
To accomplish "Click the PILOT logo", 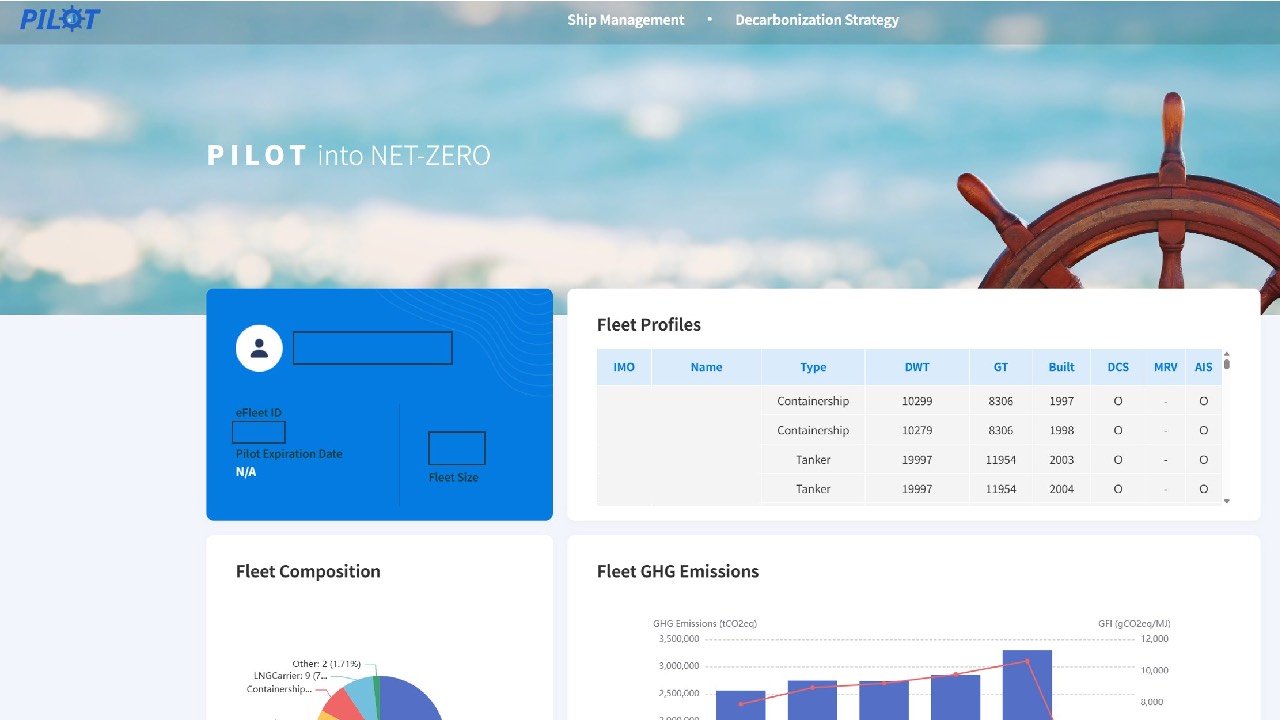I will tap(60, 19).
